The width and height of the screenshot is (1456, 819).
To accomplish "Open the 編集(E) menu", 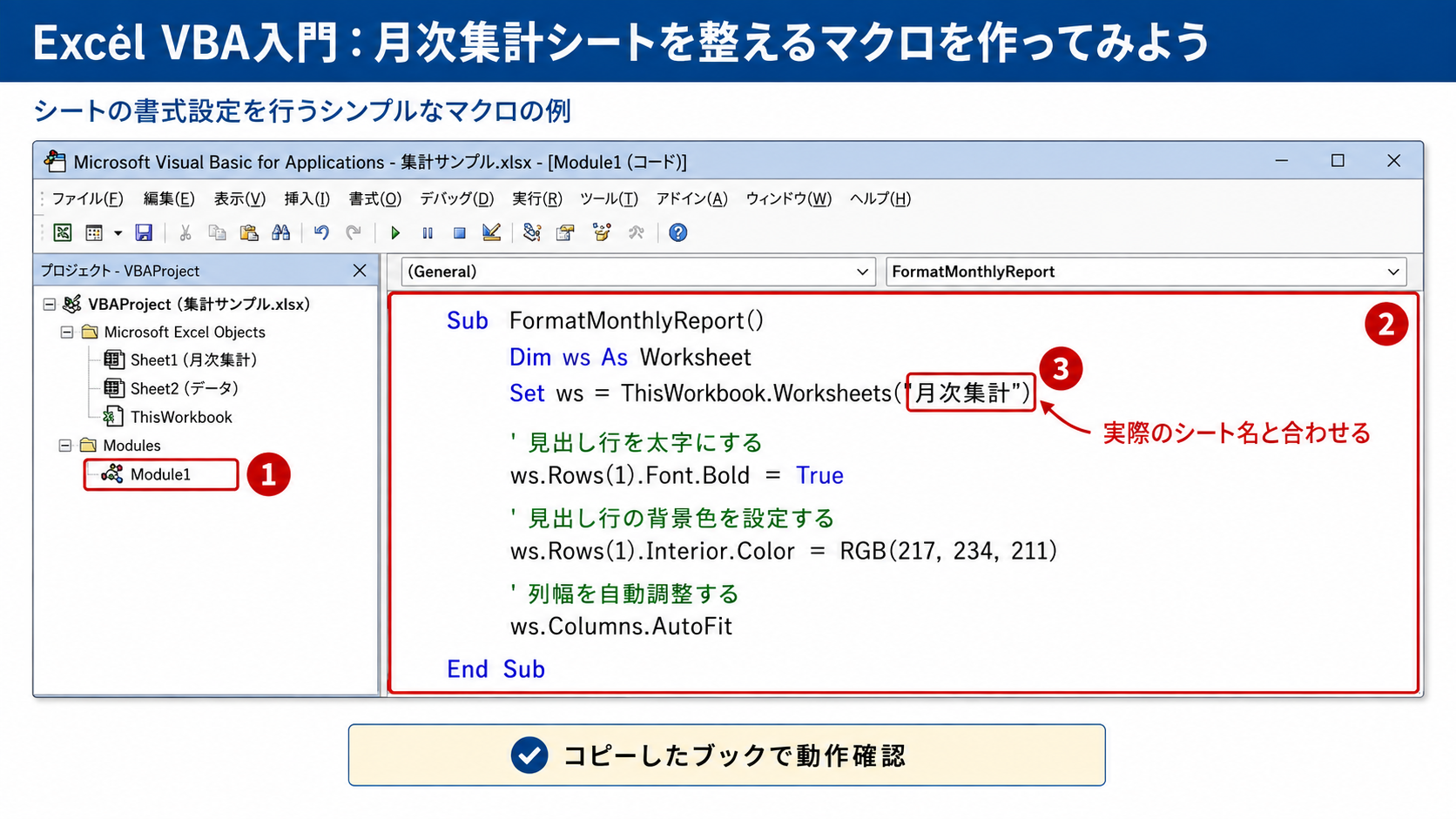I will click(x=169, y=198).
